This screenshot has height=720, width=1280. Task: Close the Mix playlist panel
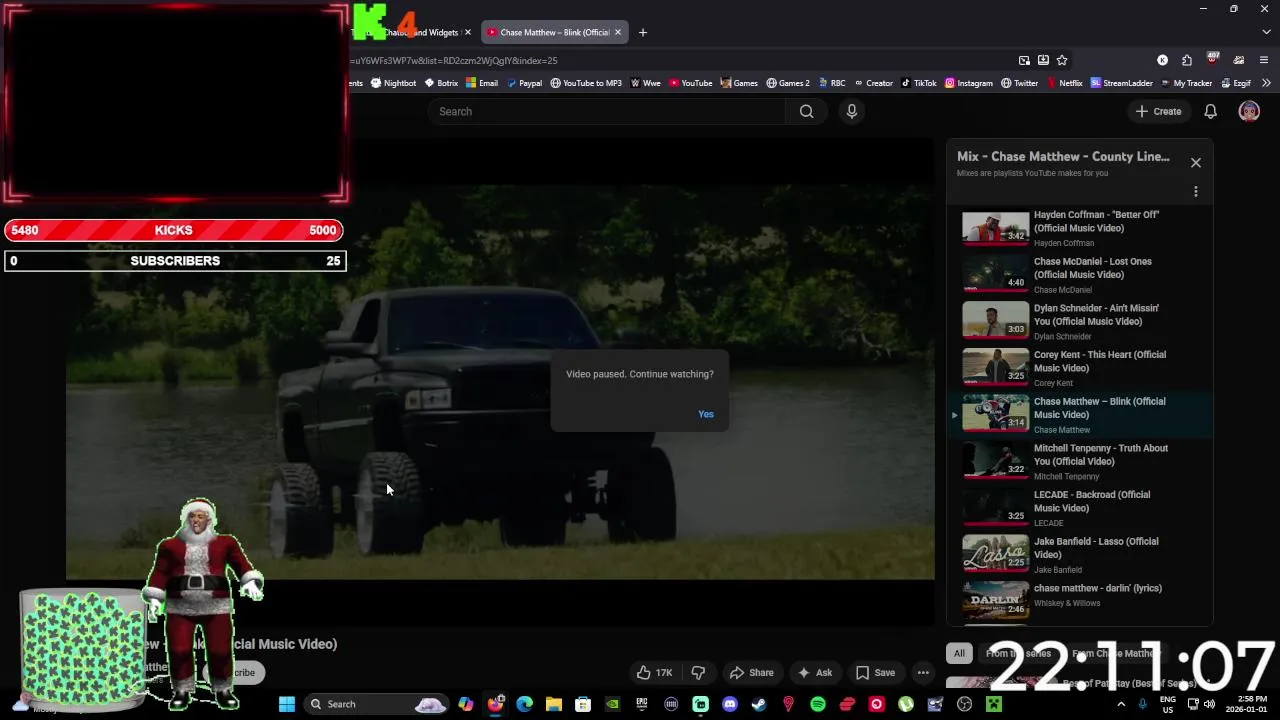tap(1195, 162)
